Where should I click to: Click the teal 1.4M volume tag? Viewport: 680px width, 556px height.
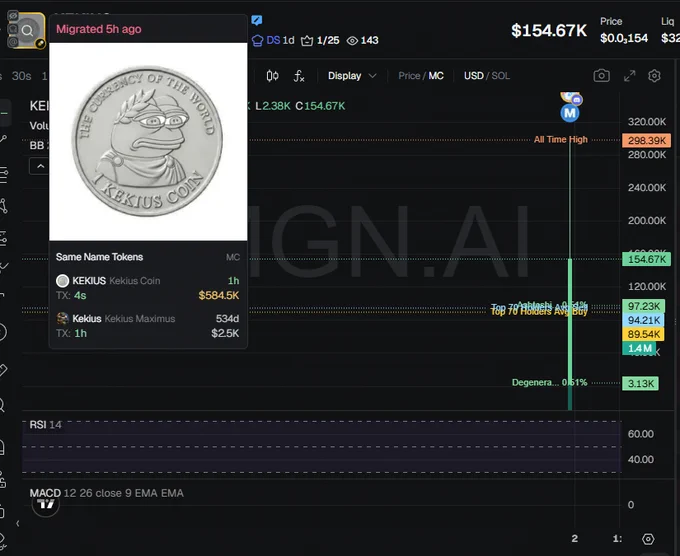(639, 348)
